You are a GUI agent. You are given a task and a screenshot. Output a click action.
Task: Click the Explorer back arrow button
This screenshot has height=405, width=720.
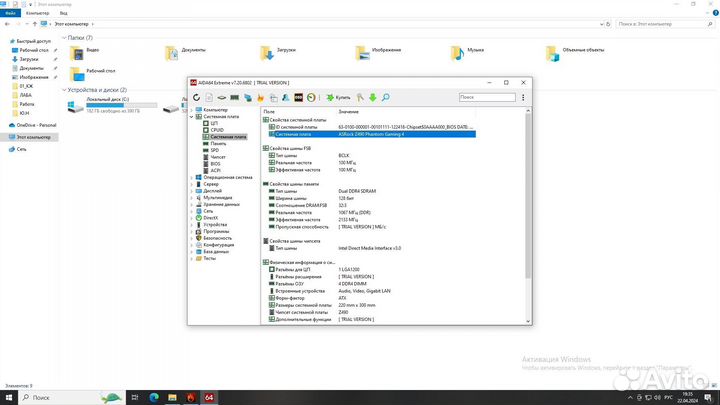tap(7, 24)
